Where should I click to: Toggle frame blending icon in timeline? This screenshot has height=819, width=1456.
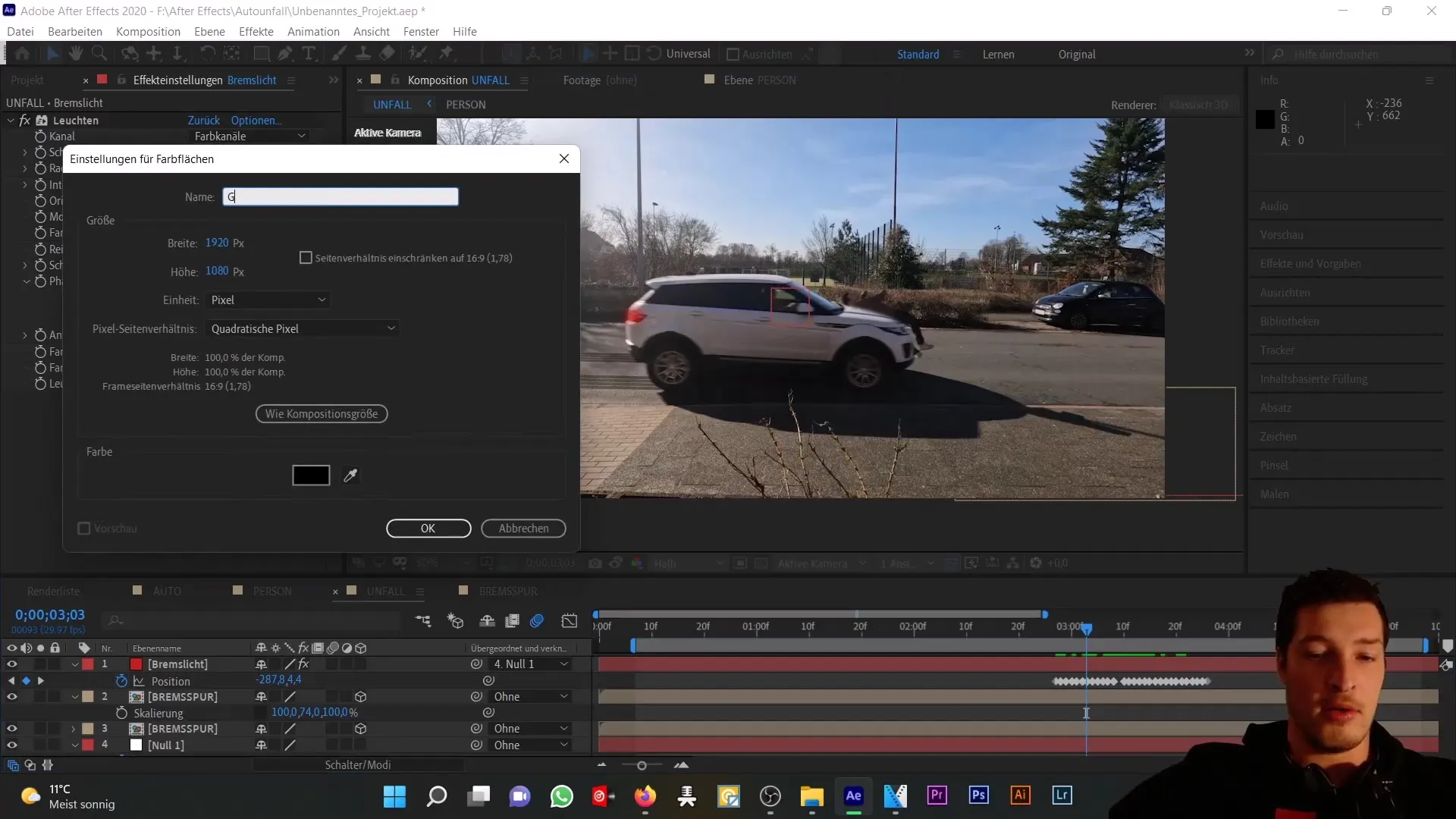(512, 621)
